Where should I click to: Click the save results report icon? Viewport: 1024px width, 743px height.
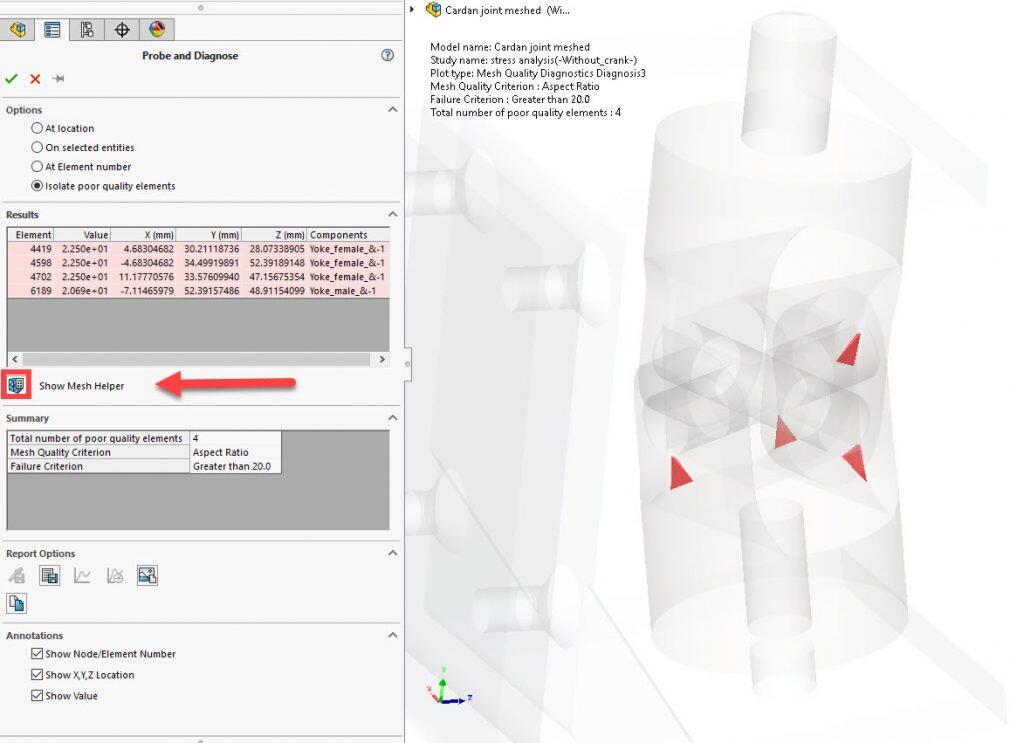[49, 575]
